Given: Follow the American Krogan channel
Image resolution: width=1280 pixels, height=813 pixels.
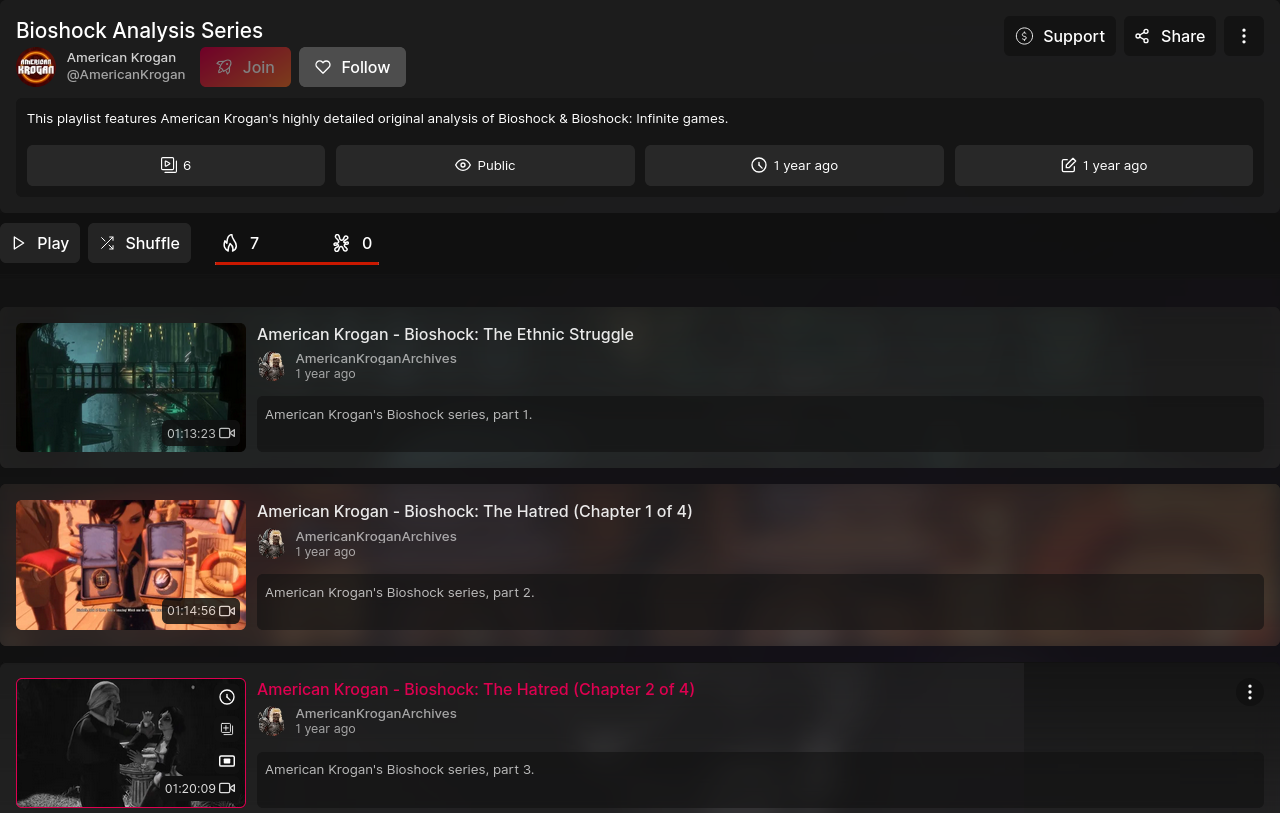Looking at the screenshot, I should 352,67.
